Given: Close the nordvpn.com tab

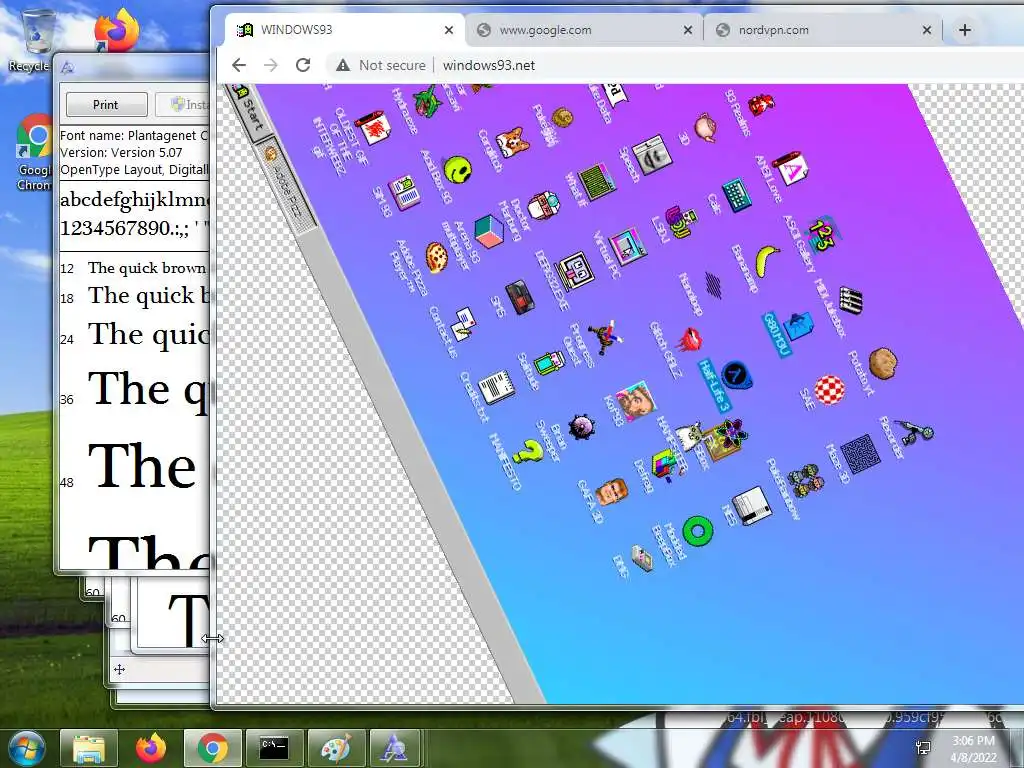Looking at the screenshot, I should [x=927, y=30].
